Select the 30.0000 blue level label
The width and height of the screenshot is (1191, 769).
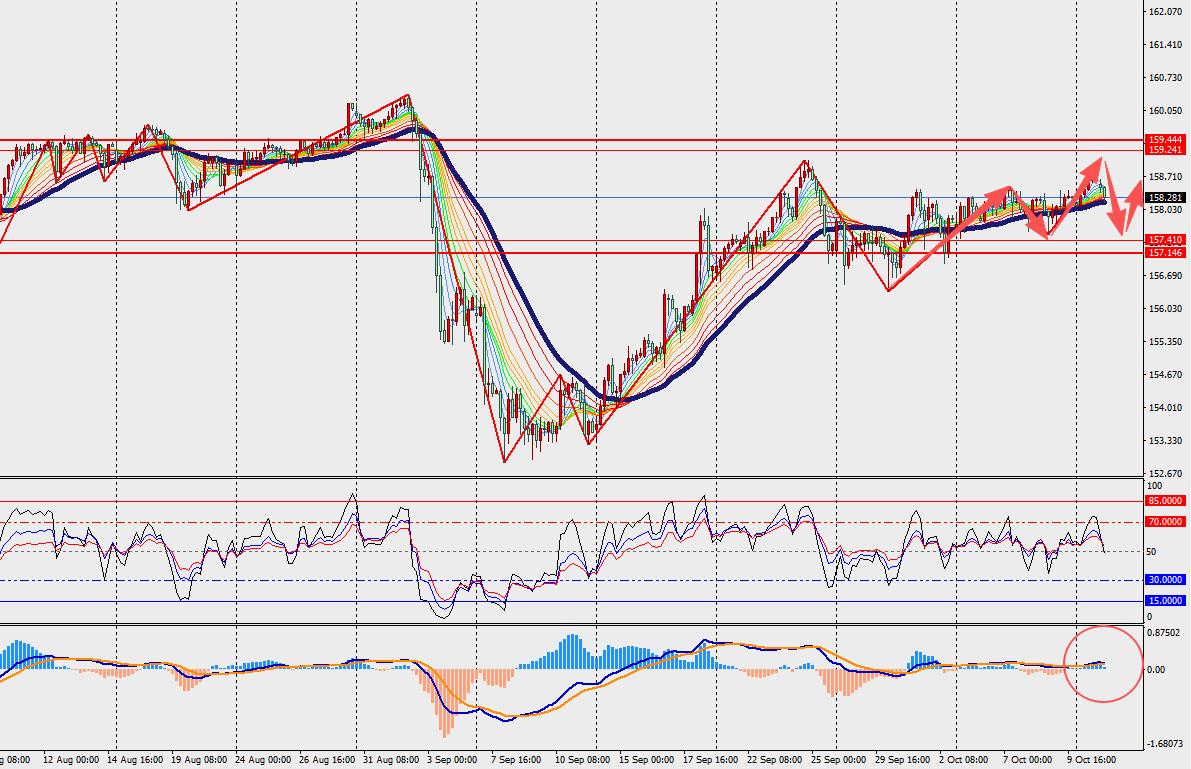pyautogui.click(x=1164, y=580)
